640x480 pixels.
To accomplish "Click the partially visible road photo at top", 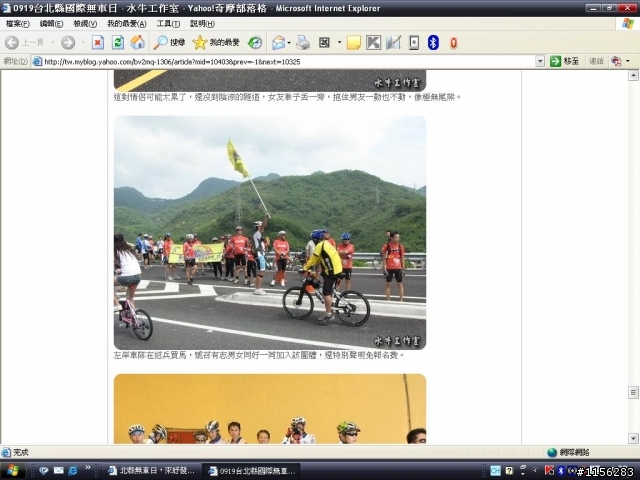I will pyautogui.click(x=270, y=80).
